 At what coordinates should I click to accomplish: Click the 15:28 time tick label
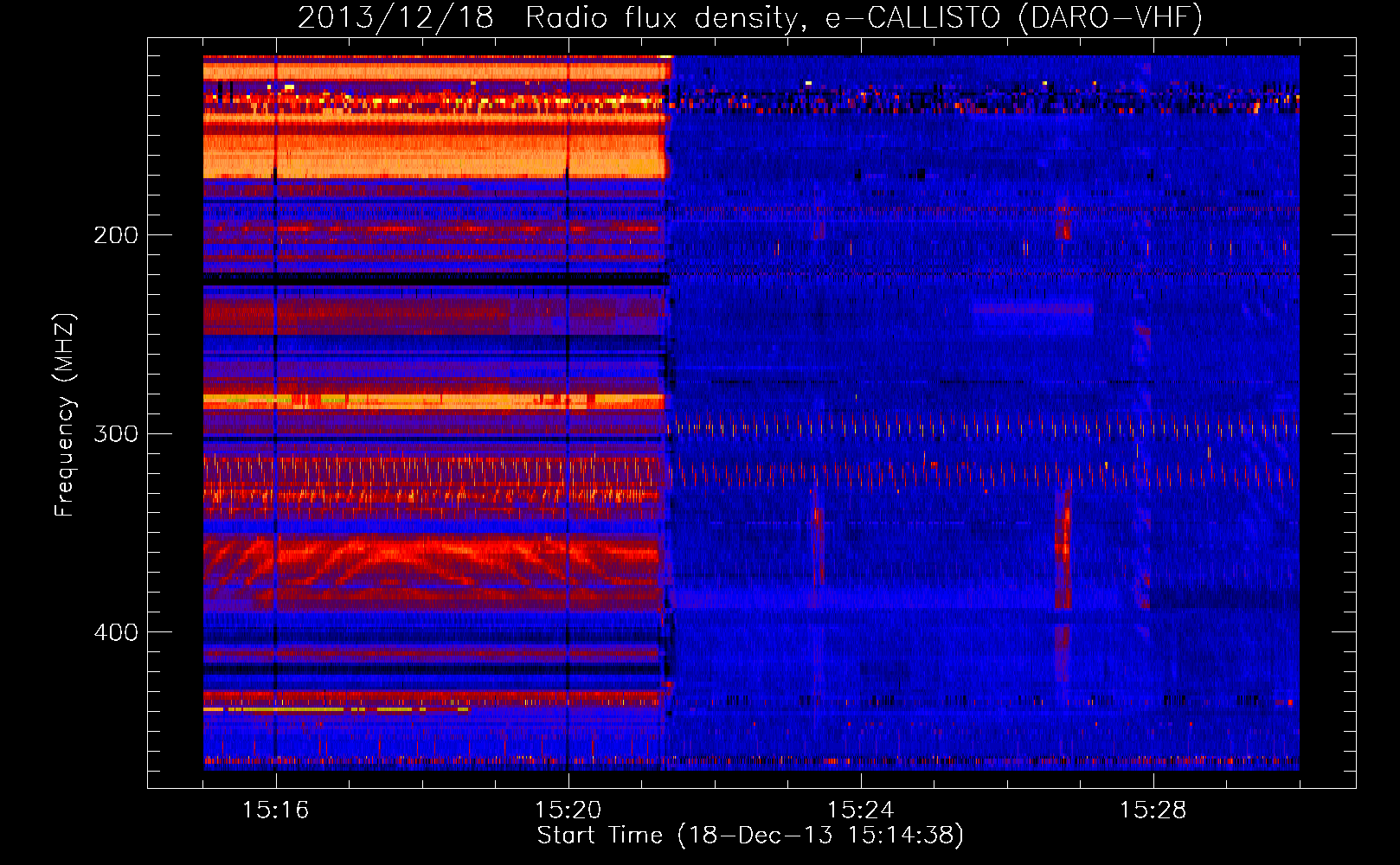[x=1153, y=810]
